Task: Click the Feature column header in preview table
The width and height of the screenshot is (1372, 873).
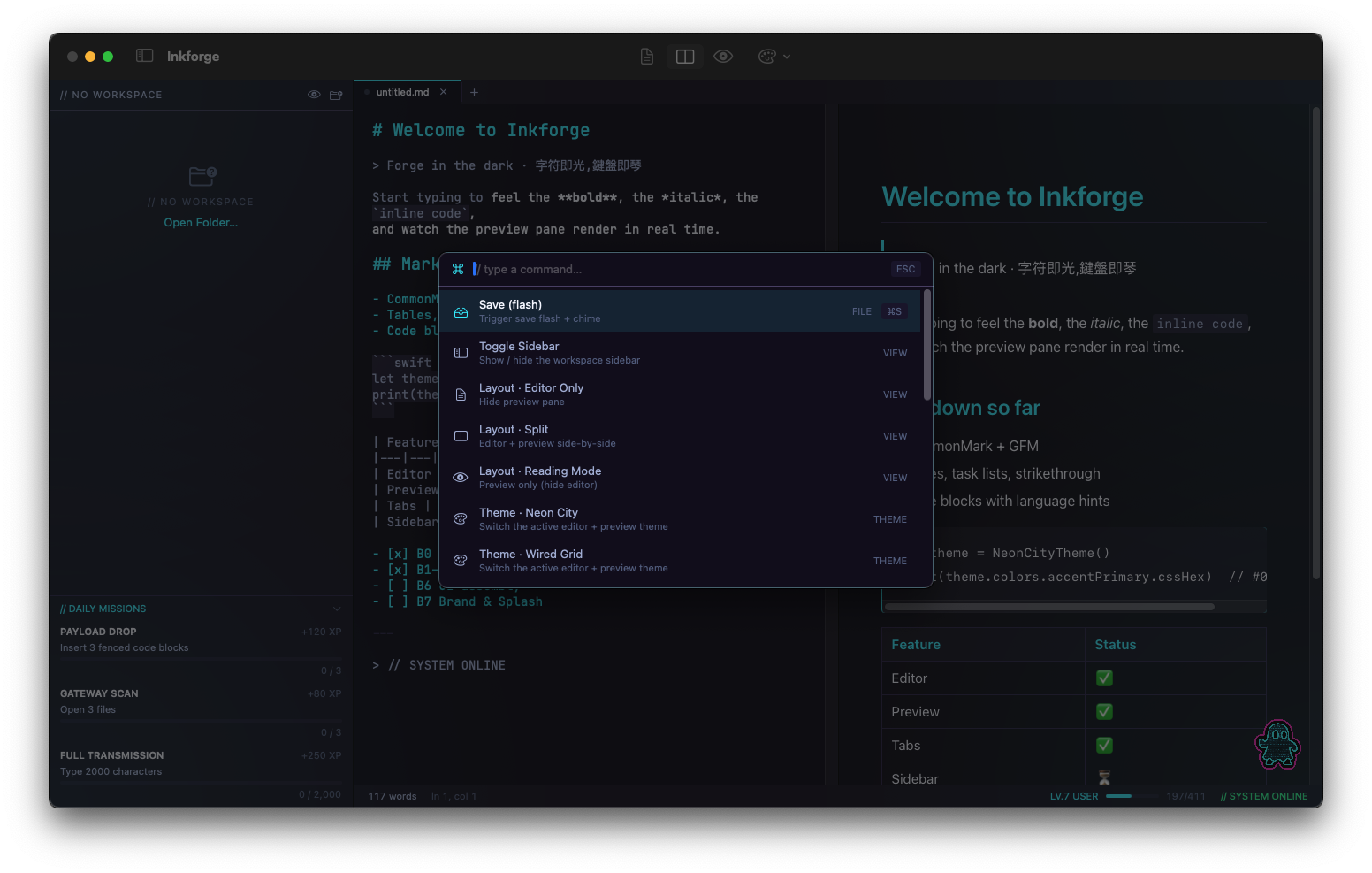Action: 916,645
